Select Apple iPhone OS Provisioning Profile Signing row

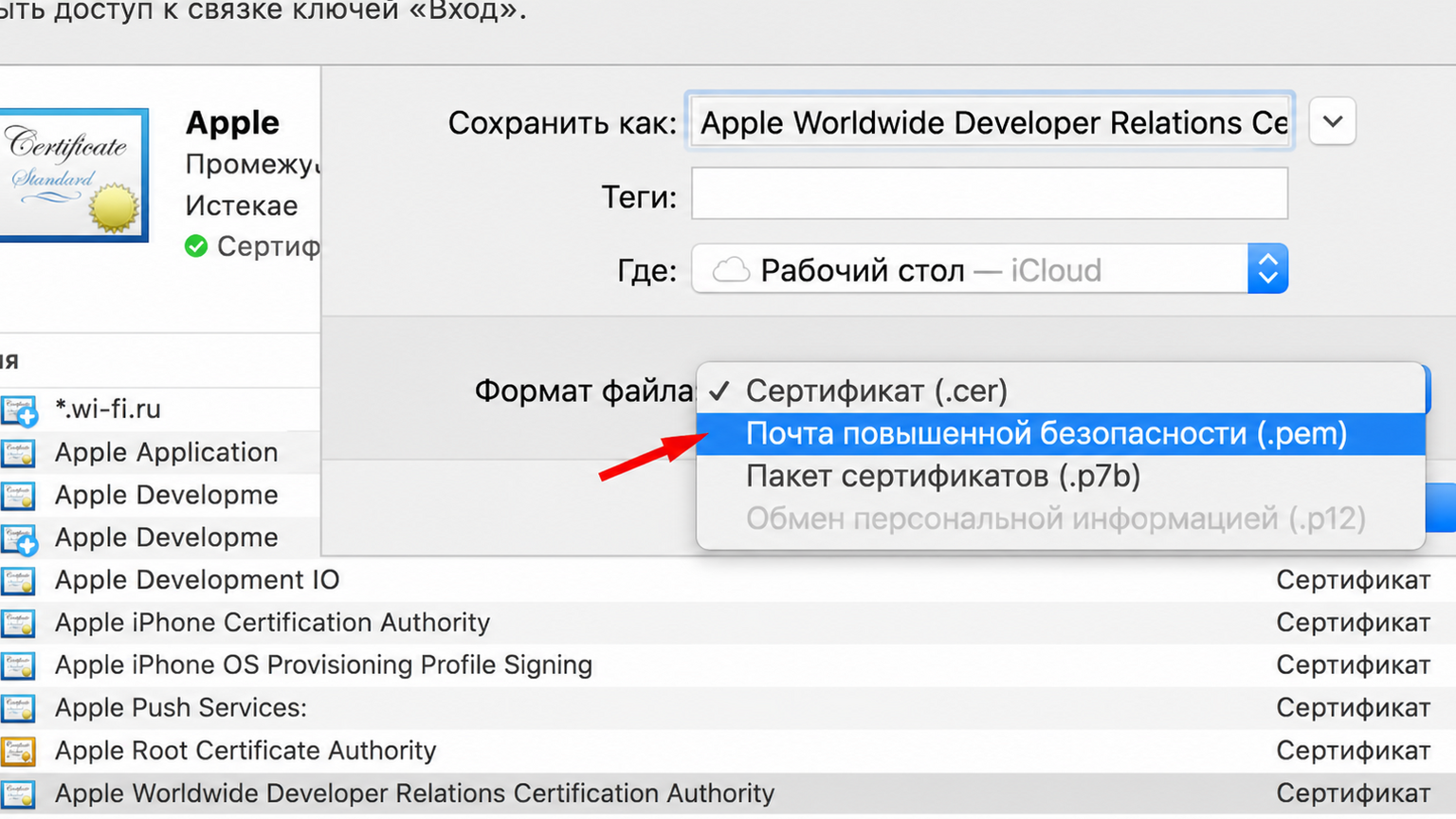tap(728, 665)
